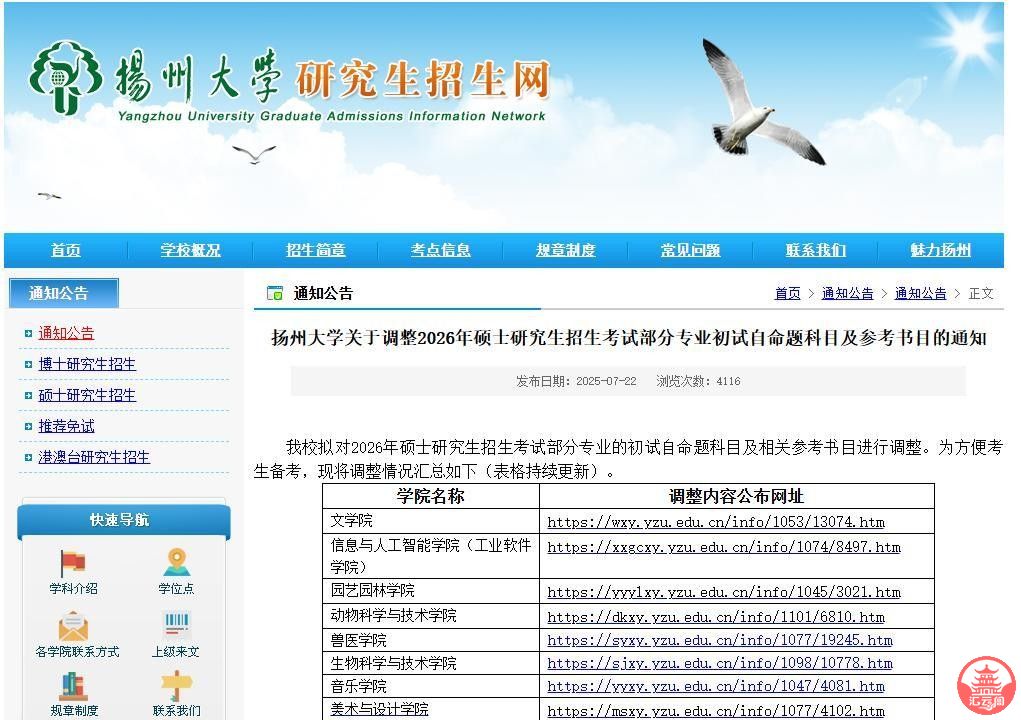Click second 通知公告 breadcrumb link
Viewport: 1021px width, 720px height.
point(920,294)
